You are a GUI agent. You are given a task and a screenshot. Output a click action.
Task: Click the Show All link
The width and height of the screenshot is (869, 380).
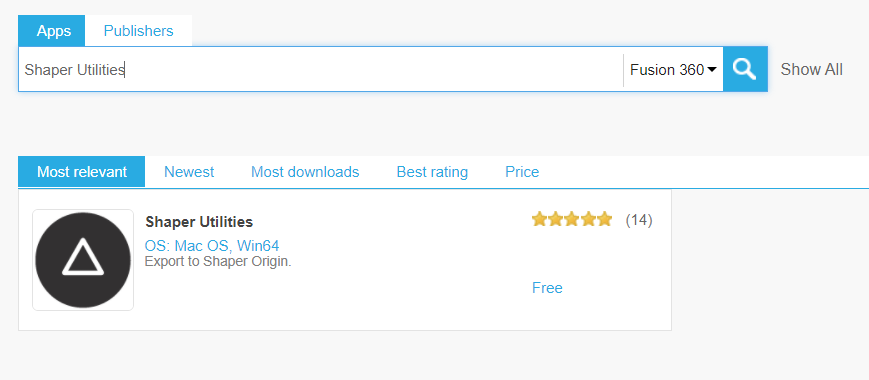coord(811,70)
